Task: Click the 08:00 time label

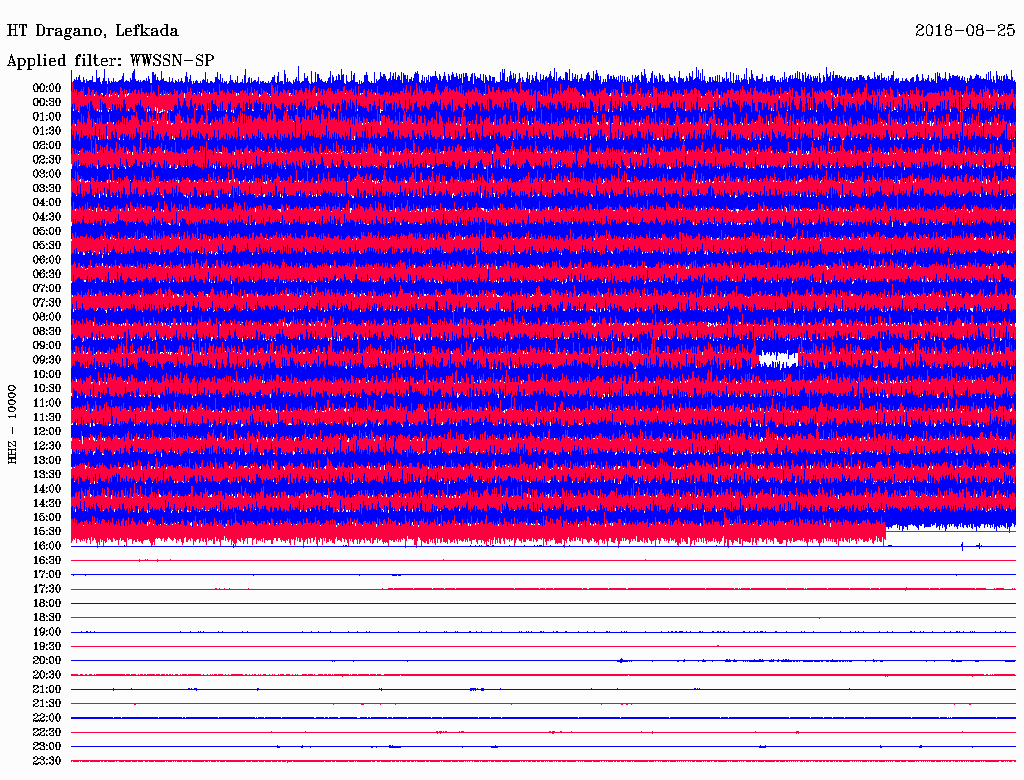Action: (47, 317)
